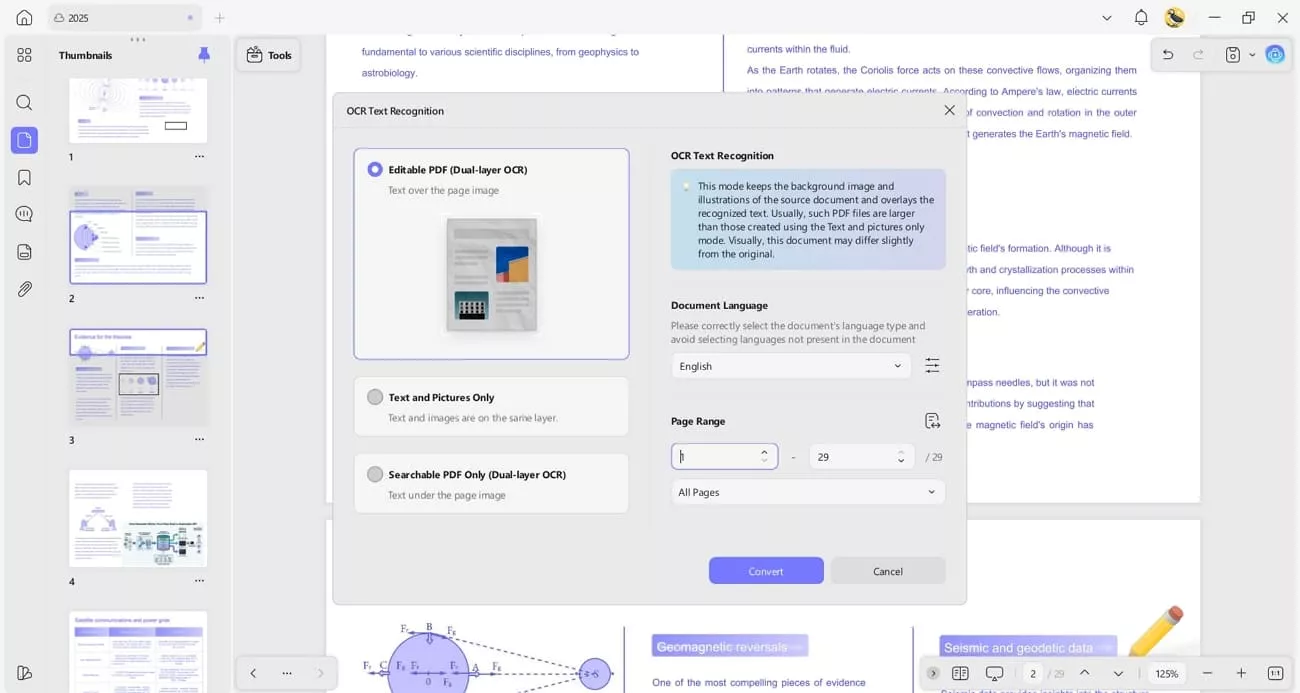This screenshot has height=693, width=1300.
Task: Open more options for page 4 thumbnail
Action: click(199, 581)
